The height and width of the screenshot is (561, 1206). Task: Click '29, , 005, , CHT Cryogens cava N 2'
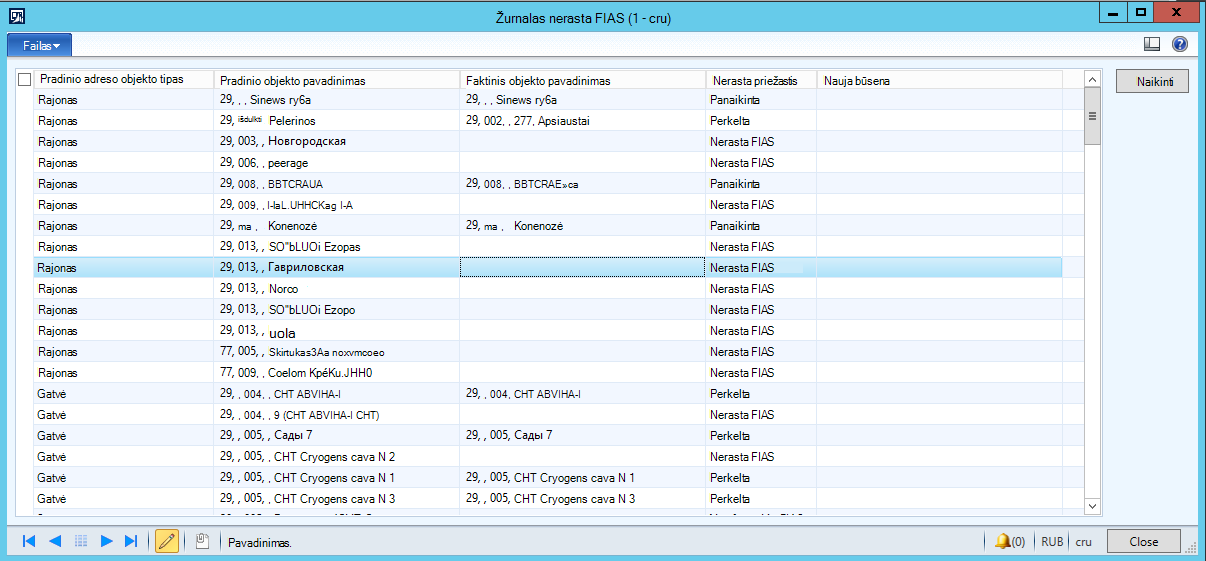337,456
